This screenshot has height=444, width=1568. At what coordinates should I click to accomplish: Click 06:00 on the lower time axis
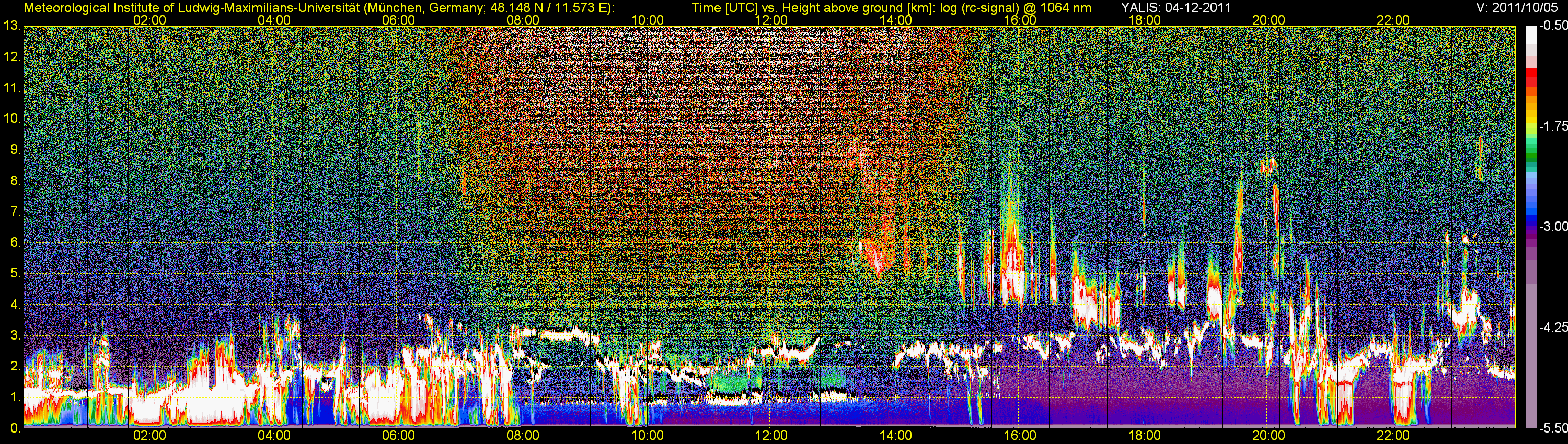pyautogui.click(x=399, y=436)
